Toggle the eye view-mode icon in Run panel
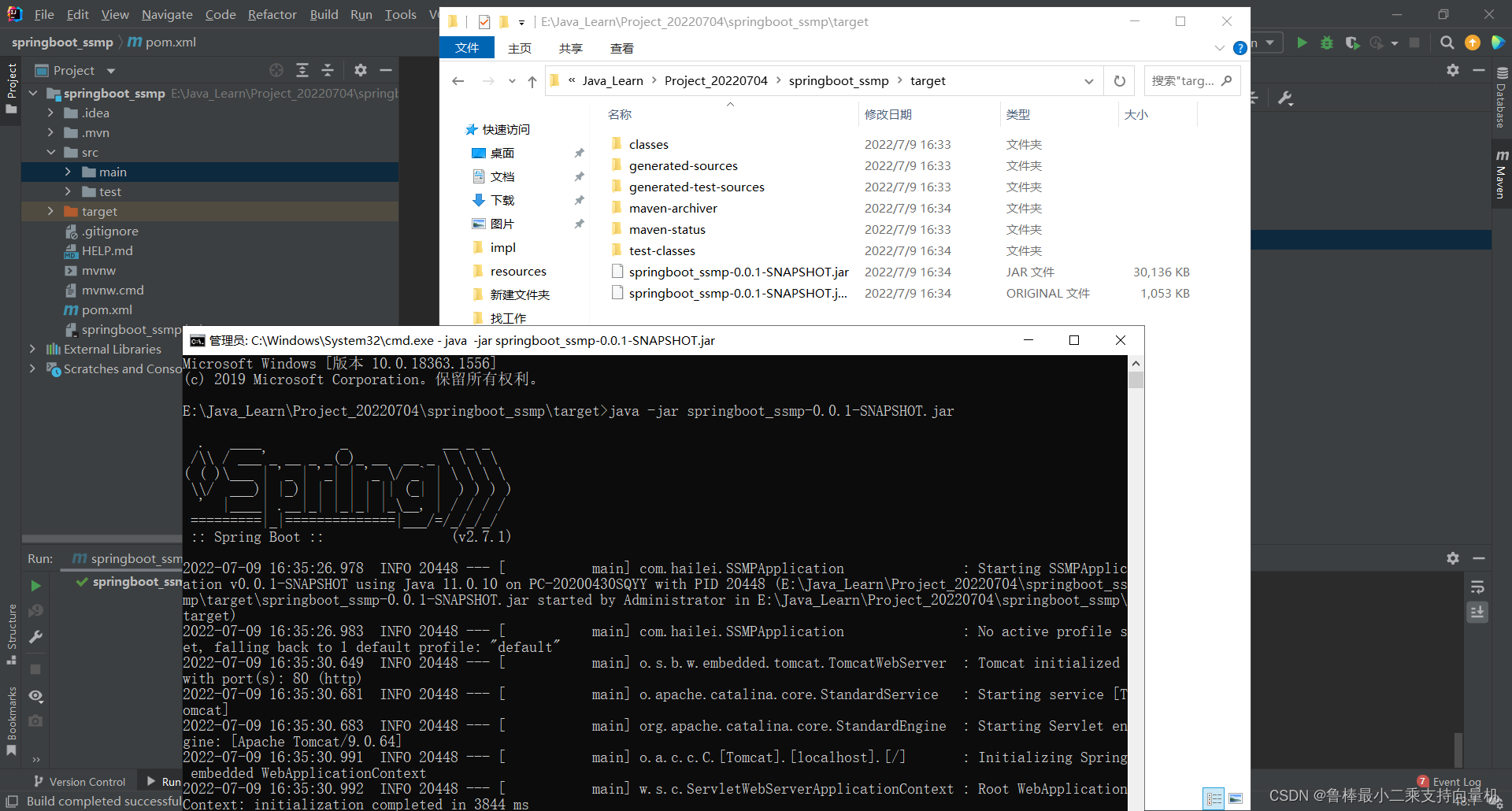The image size is (1512, 811). (35, 696)
